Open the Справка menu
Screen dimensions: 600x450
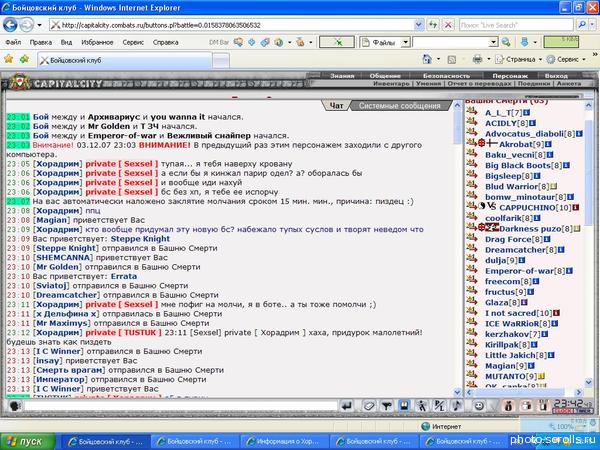tap(166, 42)
